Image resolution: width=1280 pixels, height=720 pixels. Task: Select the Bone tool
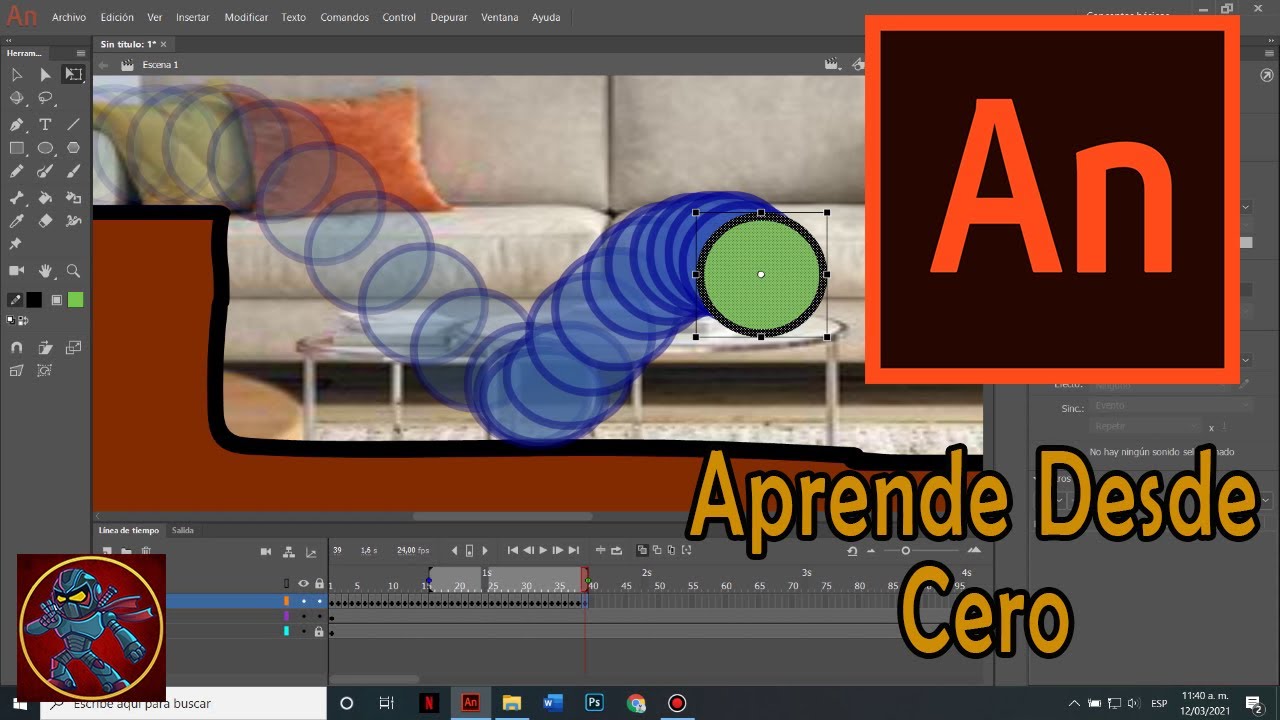click(17, 198)
